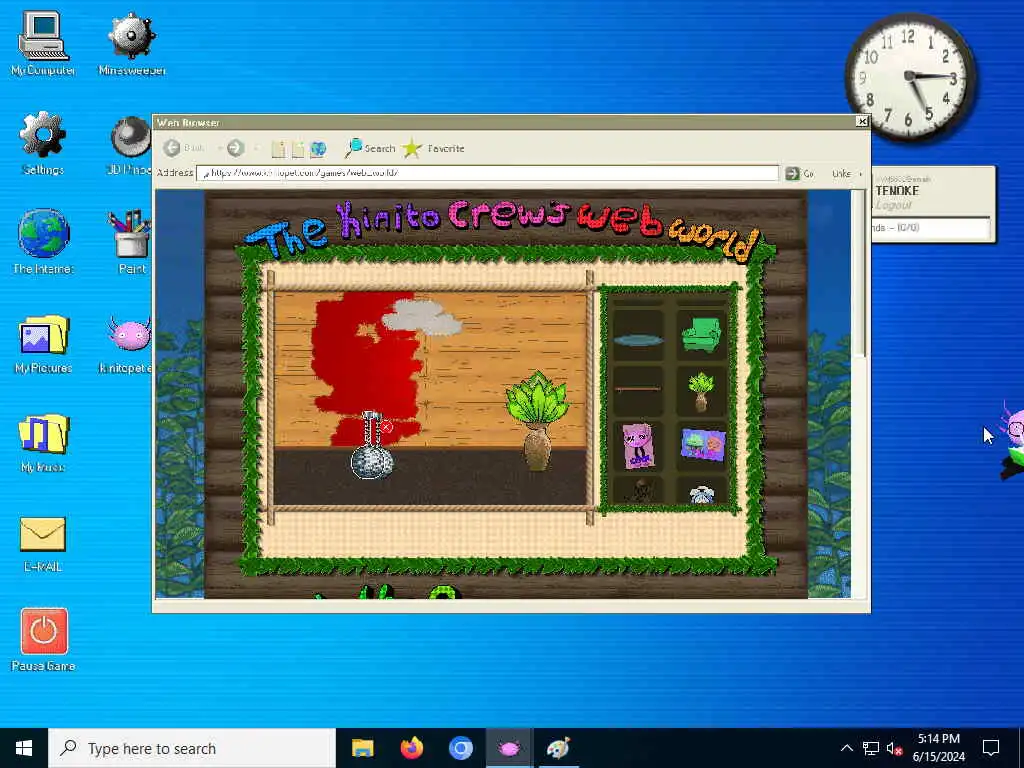
Task: Pick the blue oval rug from inventory
Action: (637, 340)
